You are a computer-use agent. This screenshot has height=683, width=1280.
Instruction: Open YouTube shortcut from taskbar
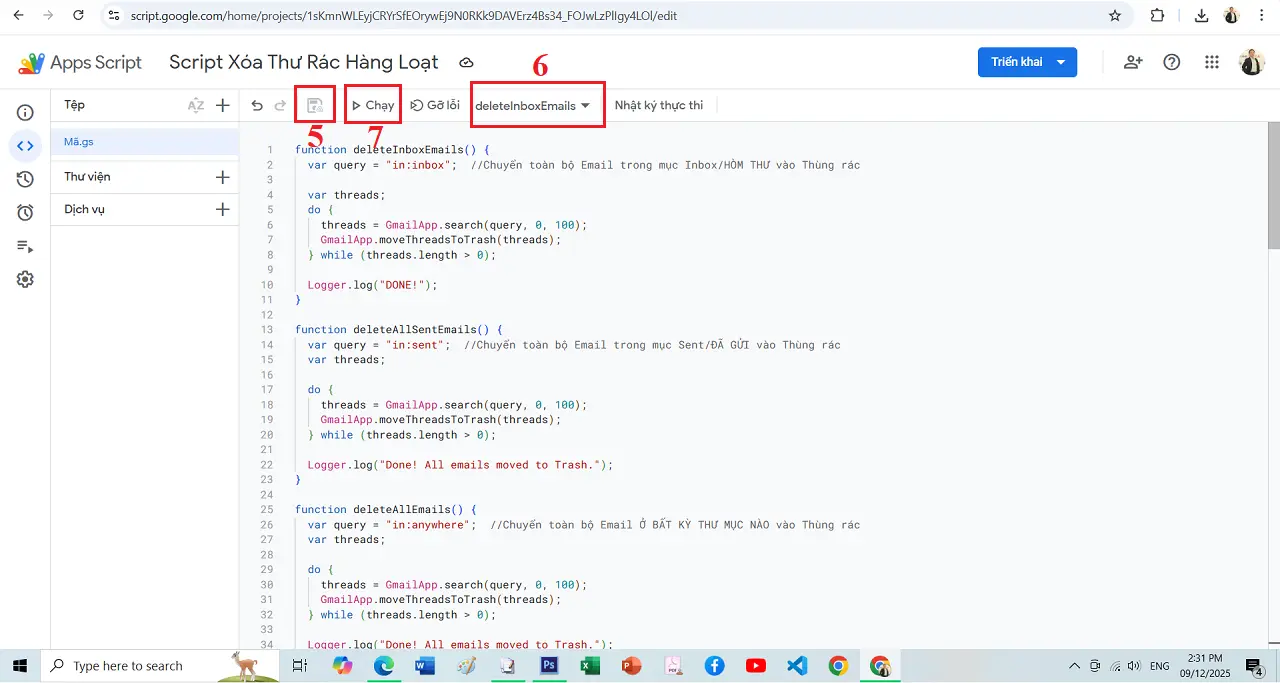(755, 665)
